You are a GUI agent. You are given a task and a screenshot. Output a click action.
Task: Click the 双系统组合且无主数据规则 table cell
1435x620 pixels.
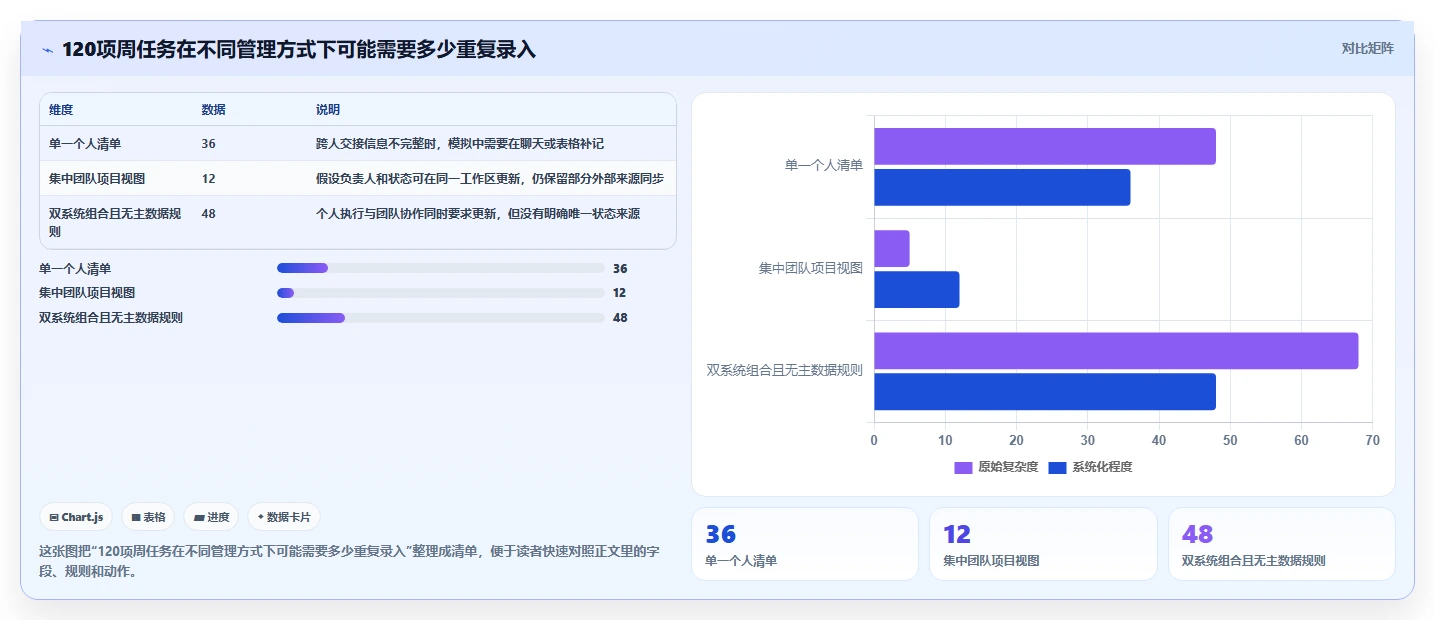[x=115, y=222]
